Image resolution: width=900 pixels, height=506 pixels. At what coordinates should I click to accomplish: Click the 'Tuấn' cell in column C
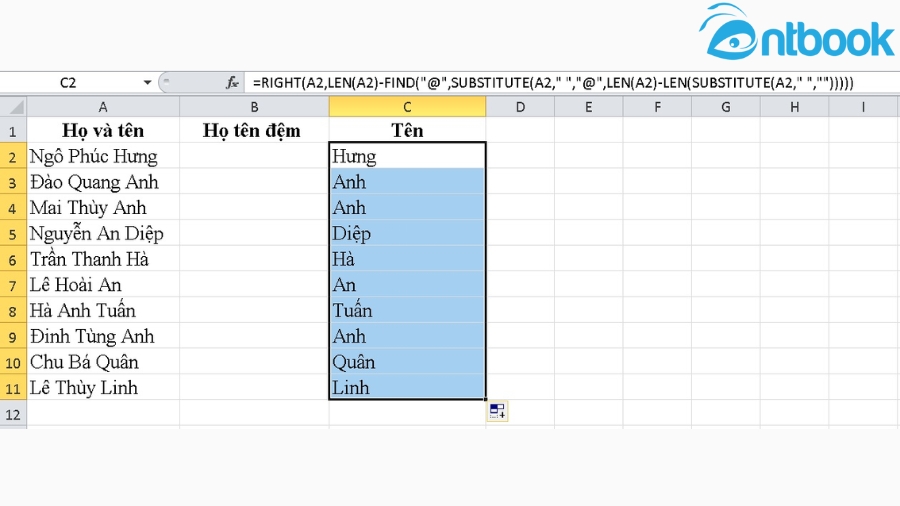coord(407,310)
